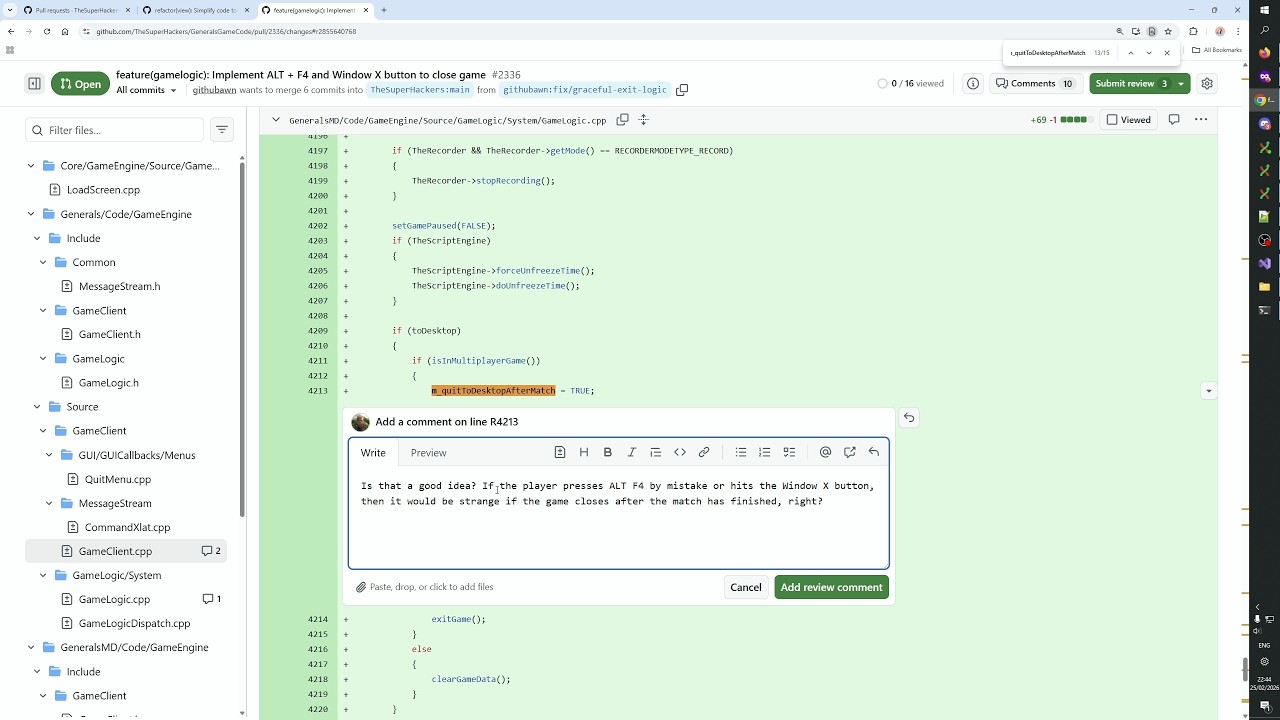
Task: Insert code formatting in comment
Action: pos(680,453)
